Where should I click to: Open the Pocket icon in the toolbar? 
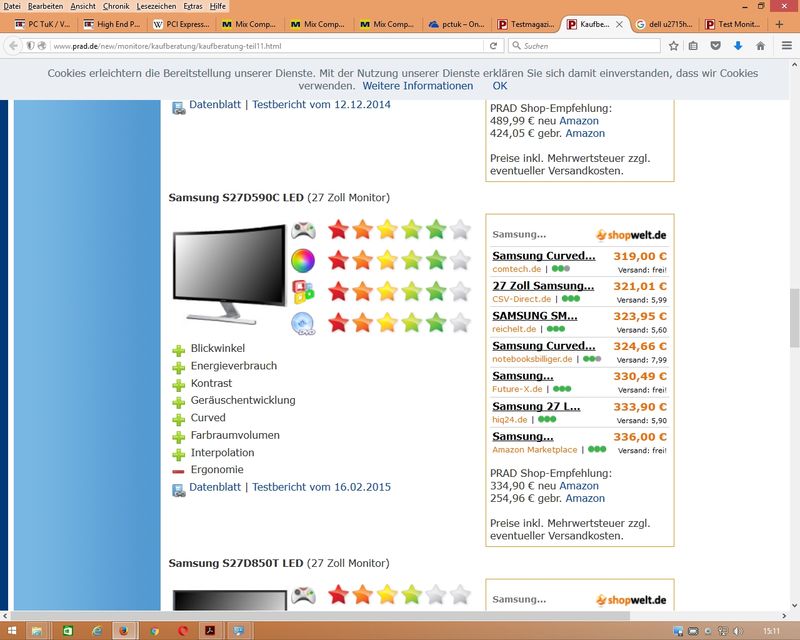pos(716,46)
